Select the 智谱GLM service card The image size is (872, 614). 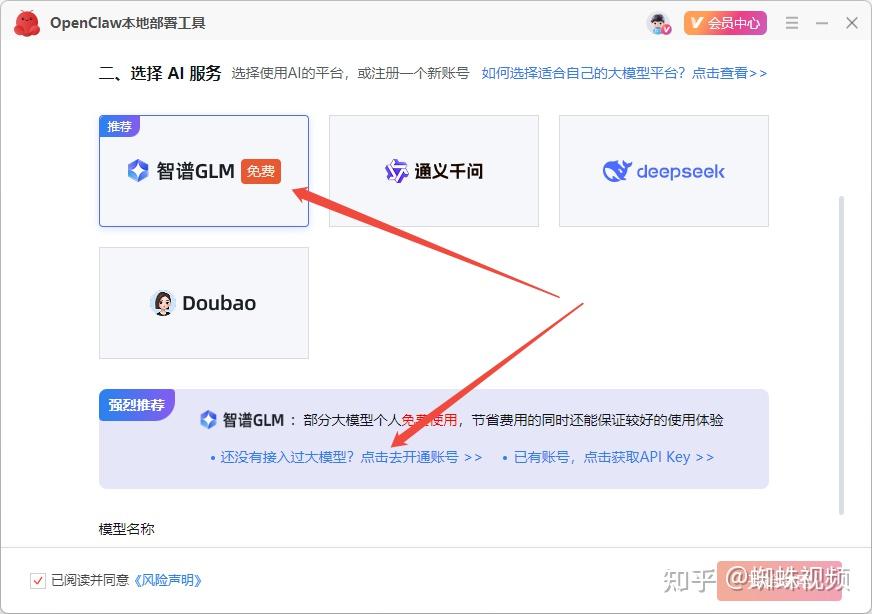[204, 171]
